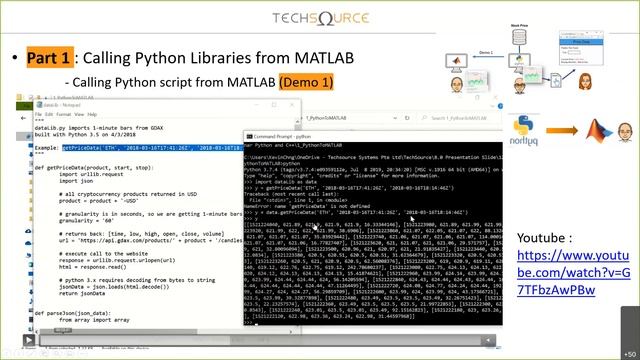Screen dimensions: 640x360
Task: Click the document-with-pointer icon in diagram
Action: coord(556,80)
